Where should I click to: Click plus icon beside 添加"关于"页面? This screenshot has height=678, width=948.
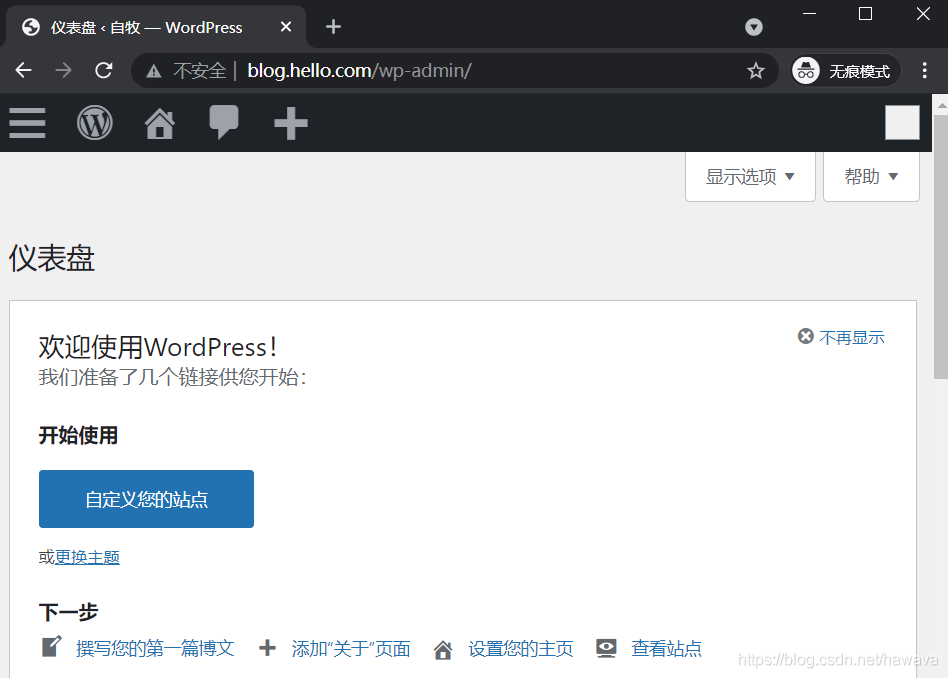coord(267,648)
